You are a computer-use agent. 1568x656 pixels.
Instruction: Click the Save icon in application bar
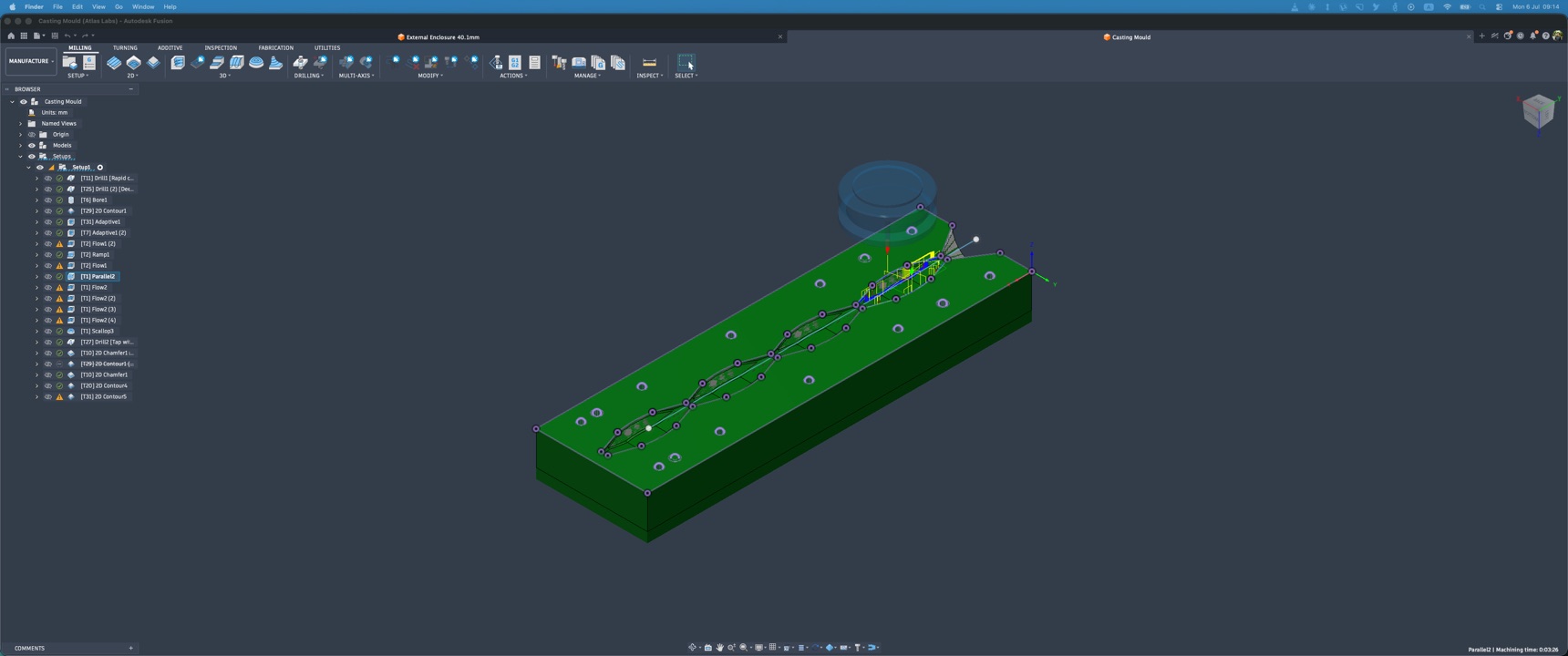[55, 36]
